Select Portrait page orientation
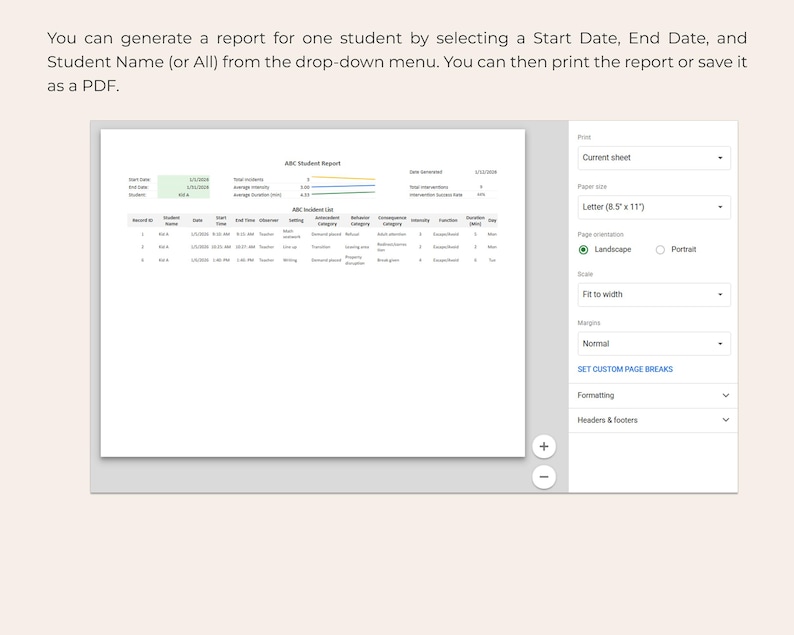This screenshot has height=635, width=794. point(660,250)
